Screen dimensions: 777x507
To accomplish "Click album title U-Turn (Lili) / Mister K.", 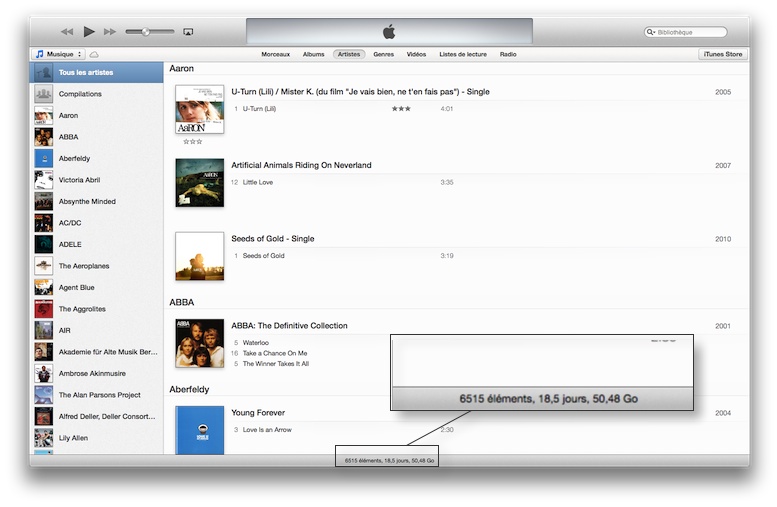I will 360,92.
